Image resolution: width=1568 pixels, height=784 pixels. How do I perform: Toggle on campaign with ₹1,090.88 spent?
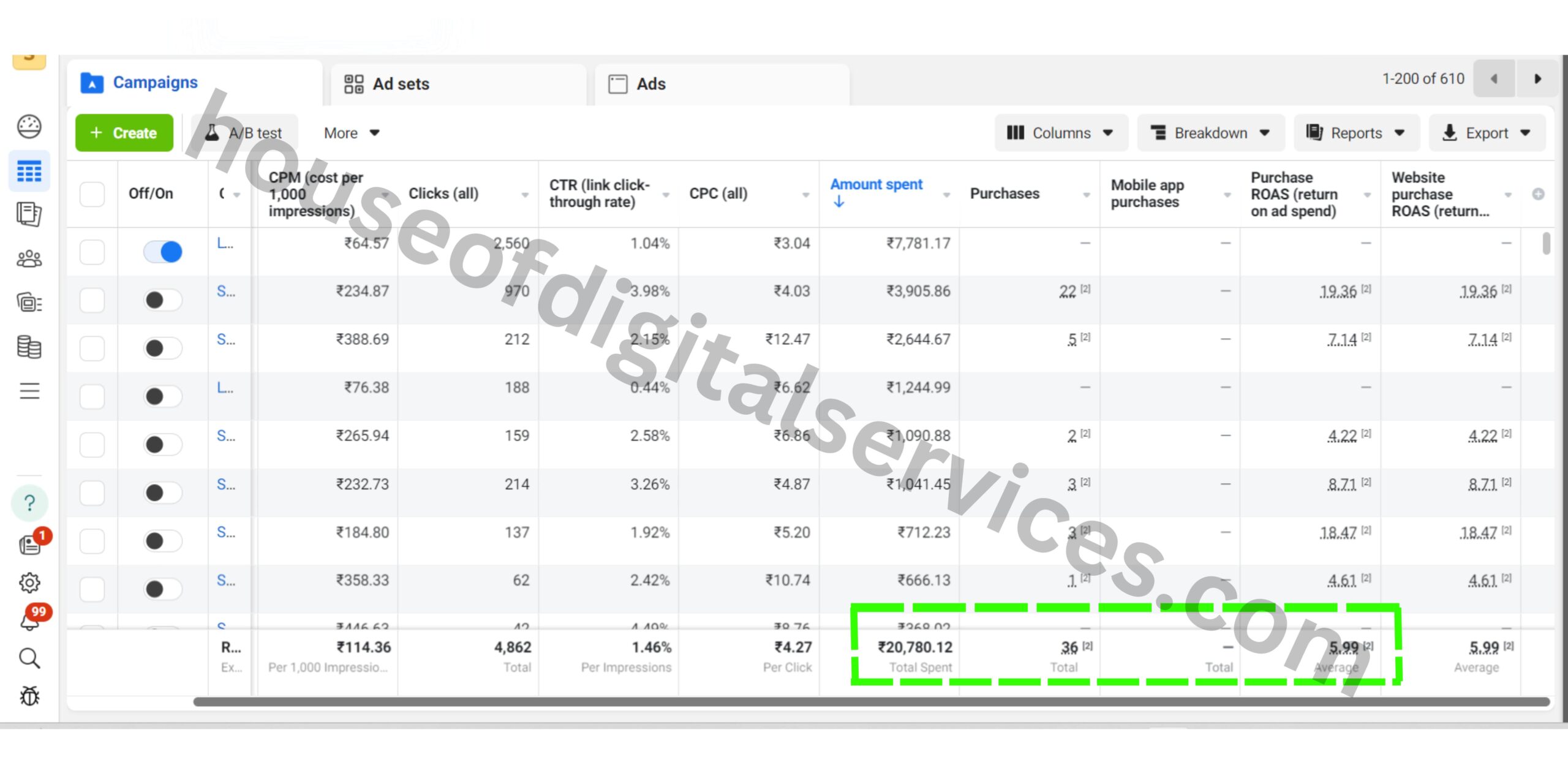pyautogui.click(x=162, y=445)
